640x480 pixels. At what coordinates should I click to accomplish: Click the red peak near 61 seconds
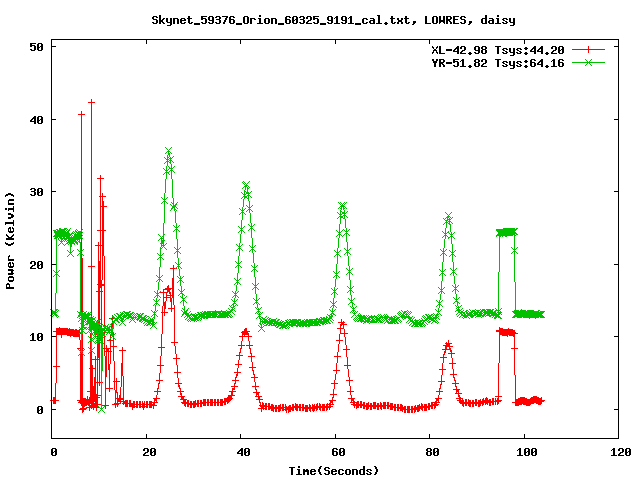[342, 323]
